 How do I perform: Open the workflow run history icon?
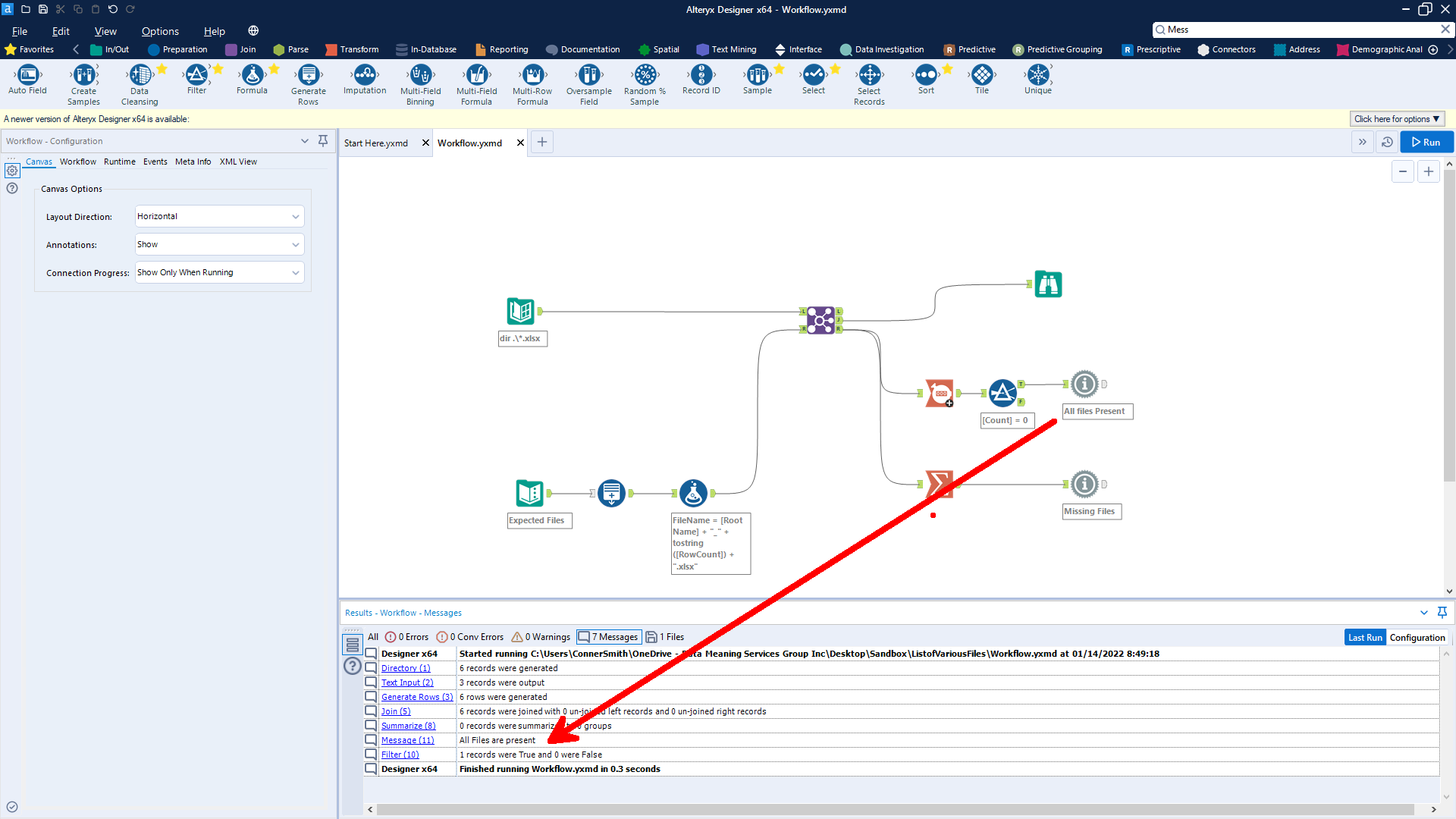(x=1387, y=142)
